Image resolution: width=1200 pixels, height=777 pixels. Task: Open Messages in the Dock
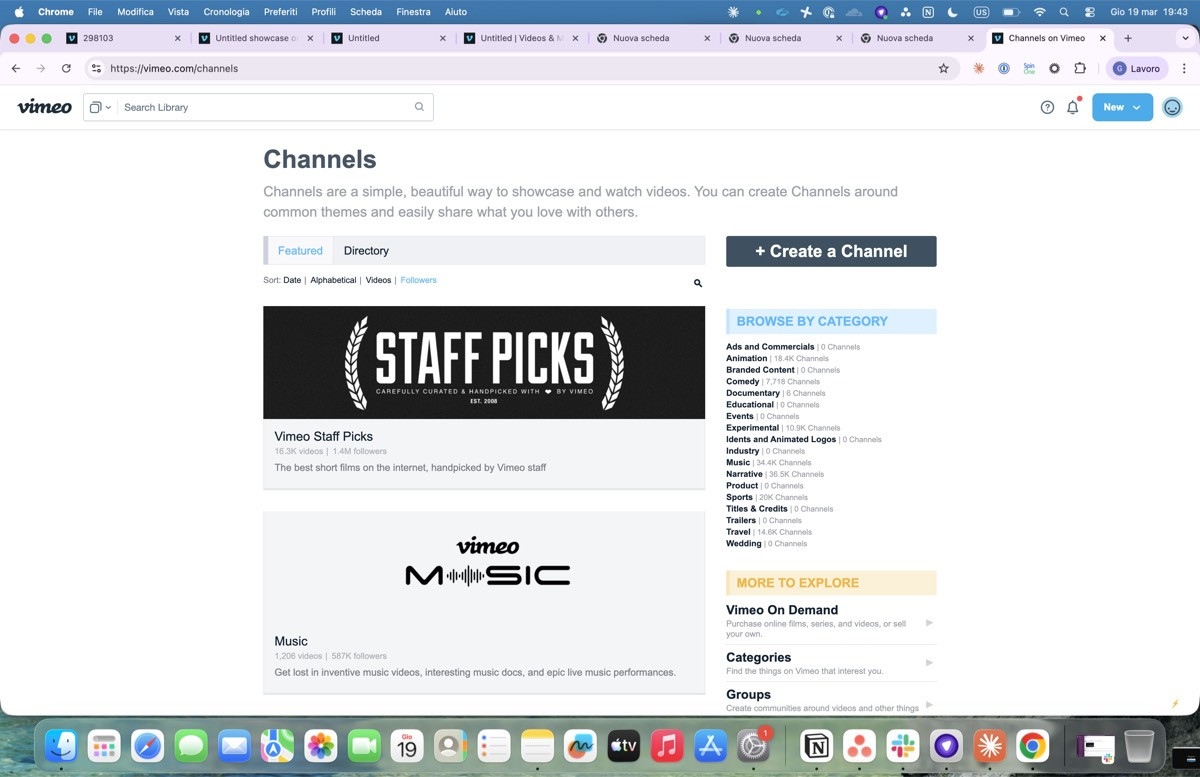191,745
